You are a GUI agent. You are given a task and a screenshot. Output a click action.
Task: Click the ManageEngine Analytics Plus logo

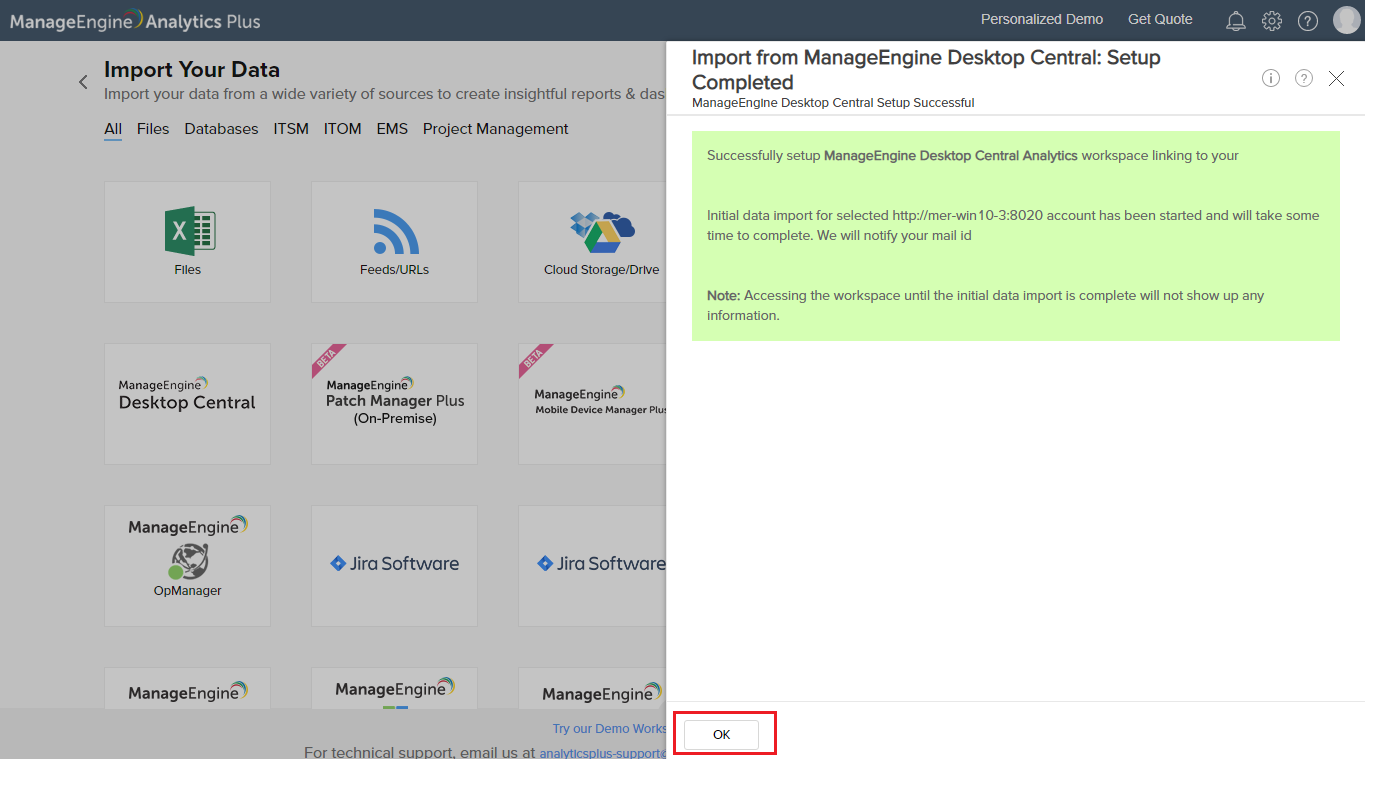[x=135, y=20]
